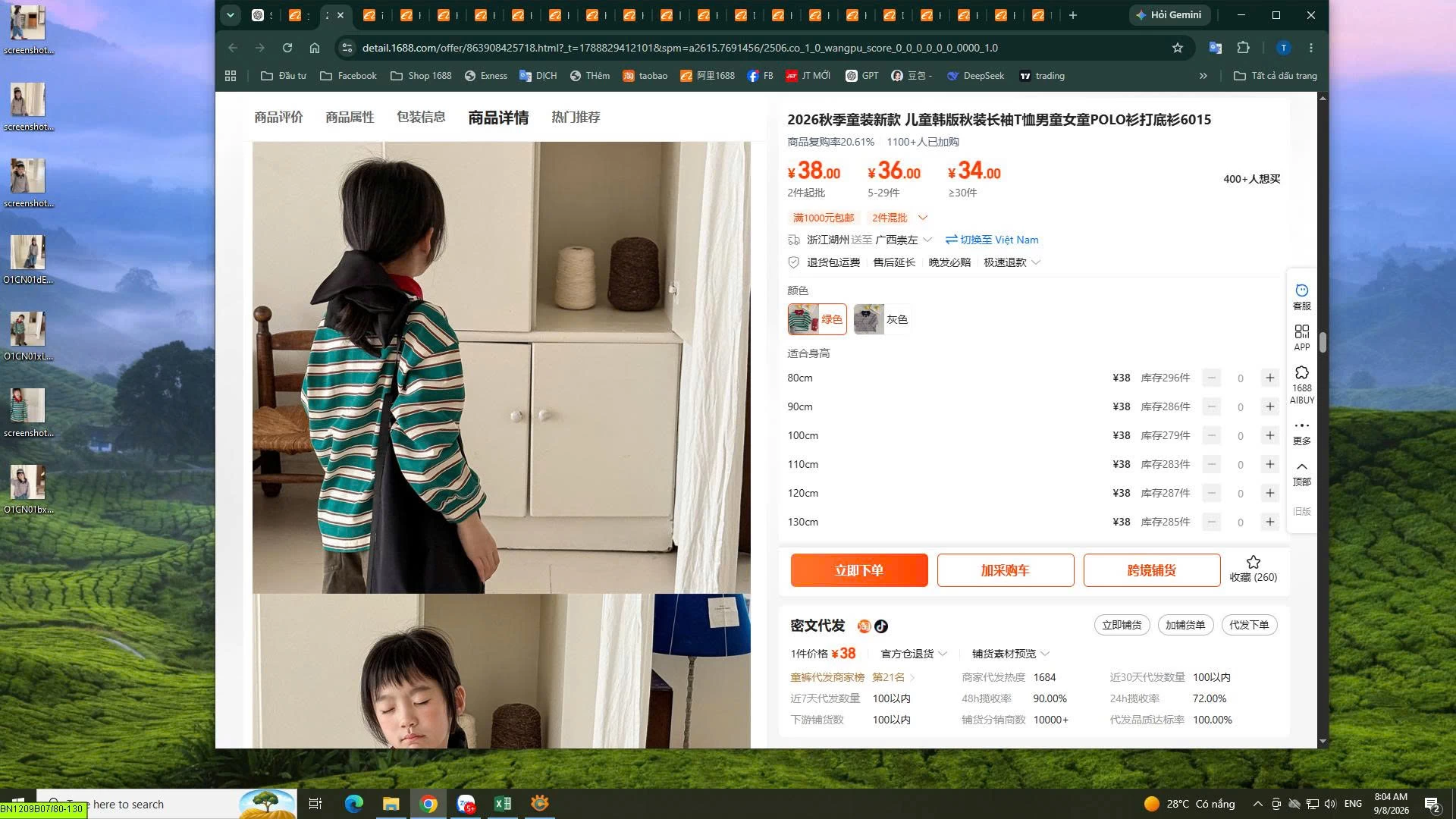Click the Chrome home icon
Screen dimensions: 1456x819
pyautogui.click(x=315, y=48)
